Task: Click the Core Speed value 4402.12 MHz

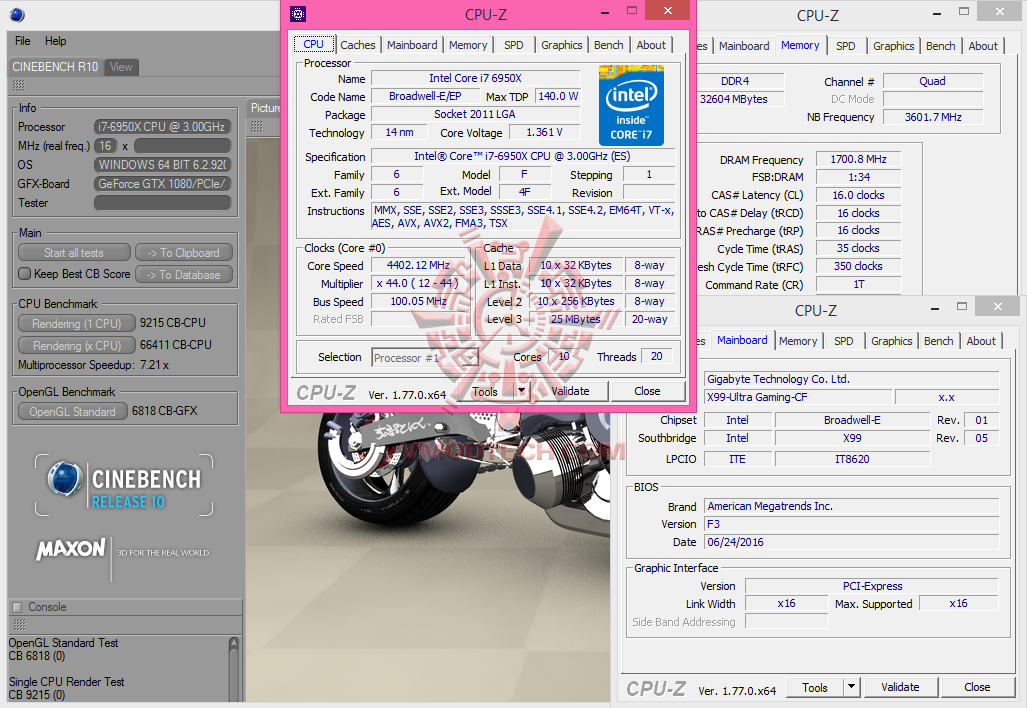Action: pyautogui.click(x=418, y=265)
